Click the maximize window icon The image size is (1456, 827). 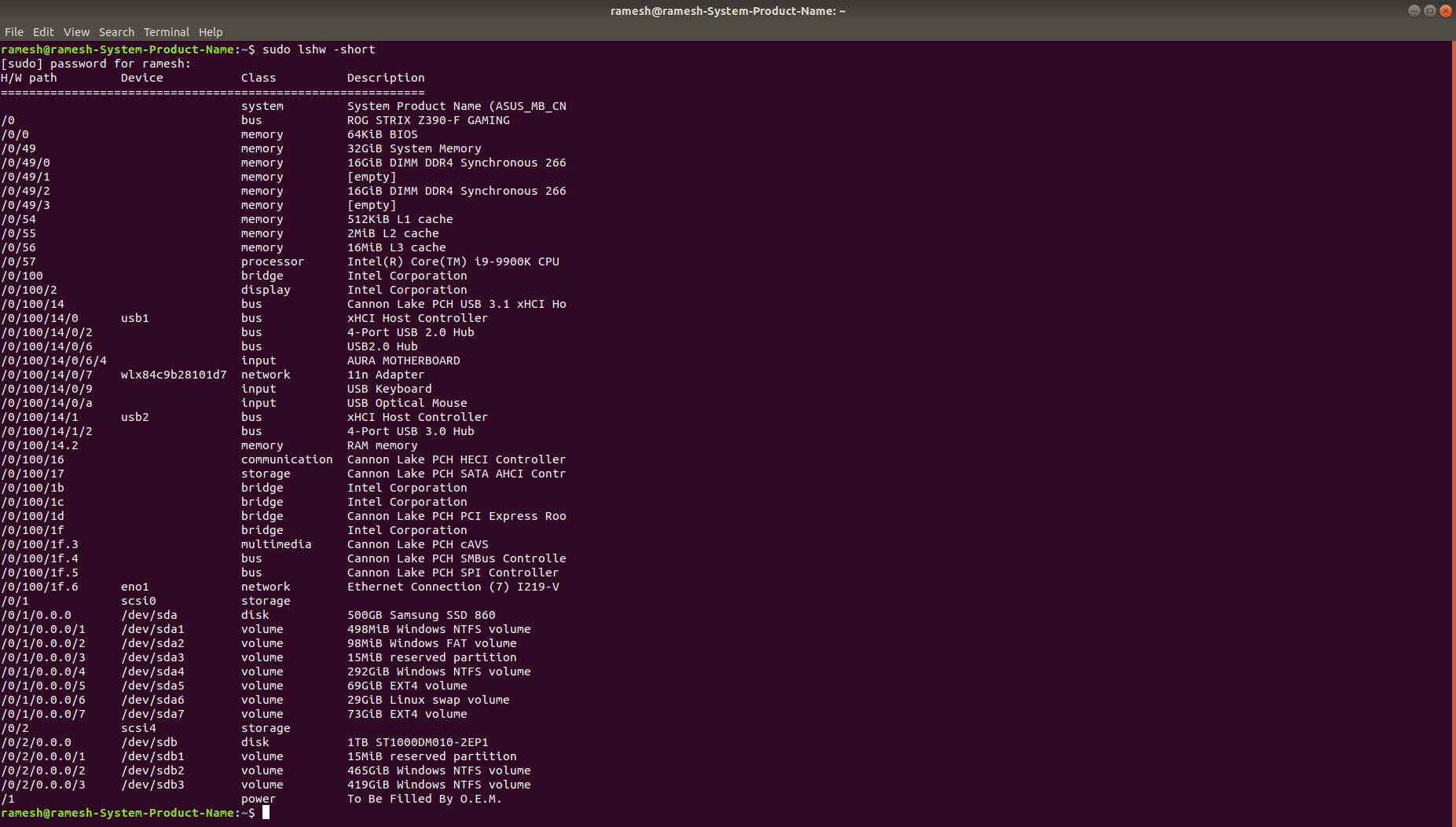(1428, 10)
